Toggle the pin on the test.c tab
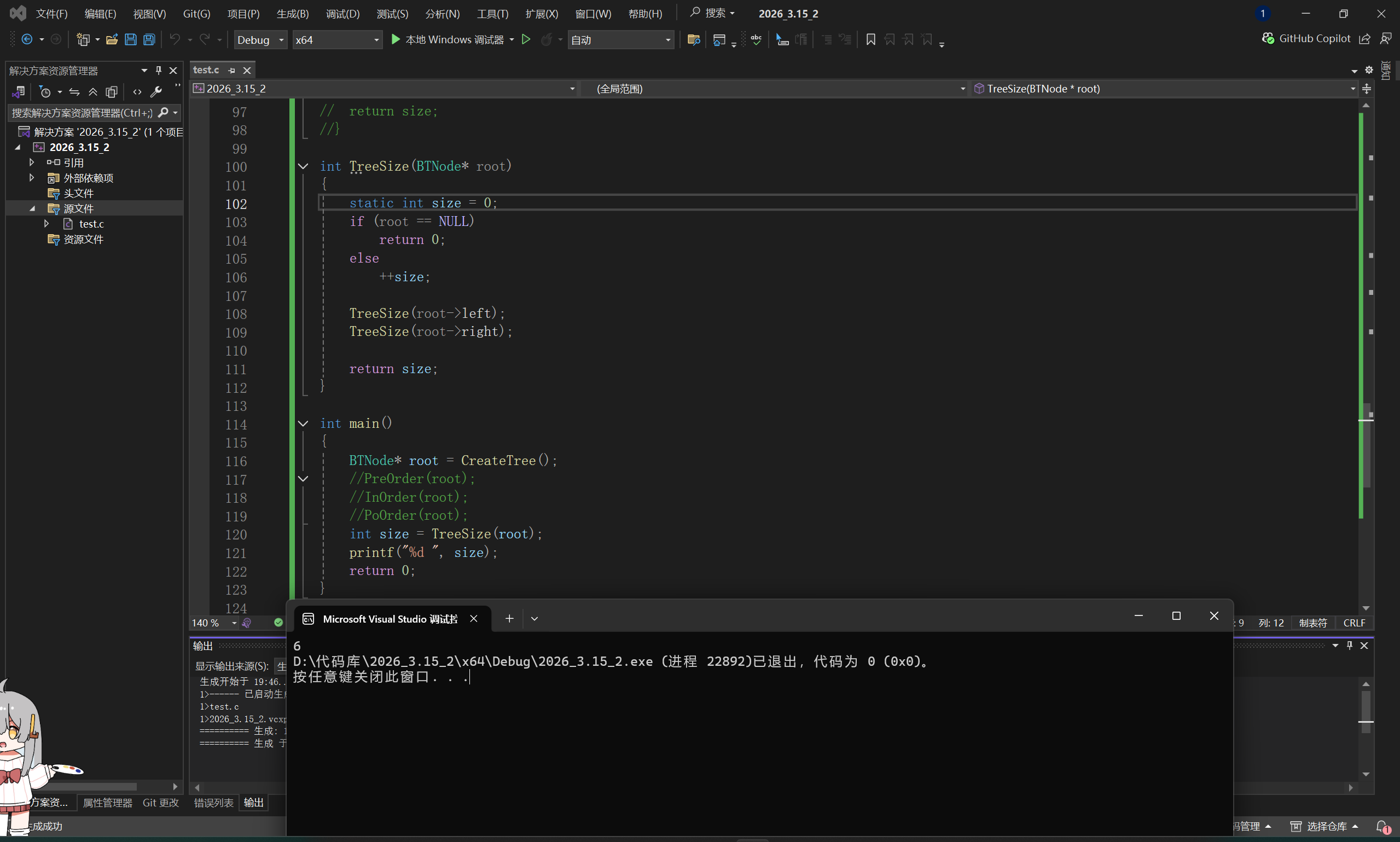 click(x=231, y=71)
